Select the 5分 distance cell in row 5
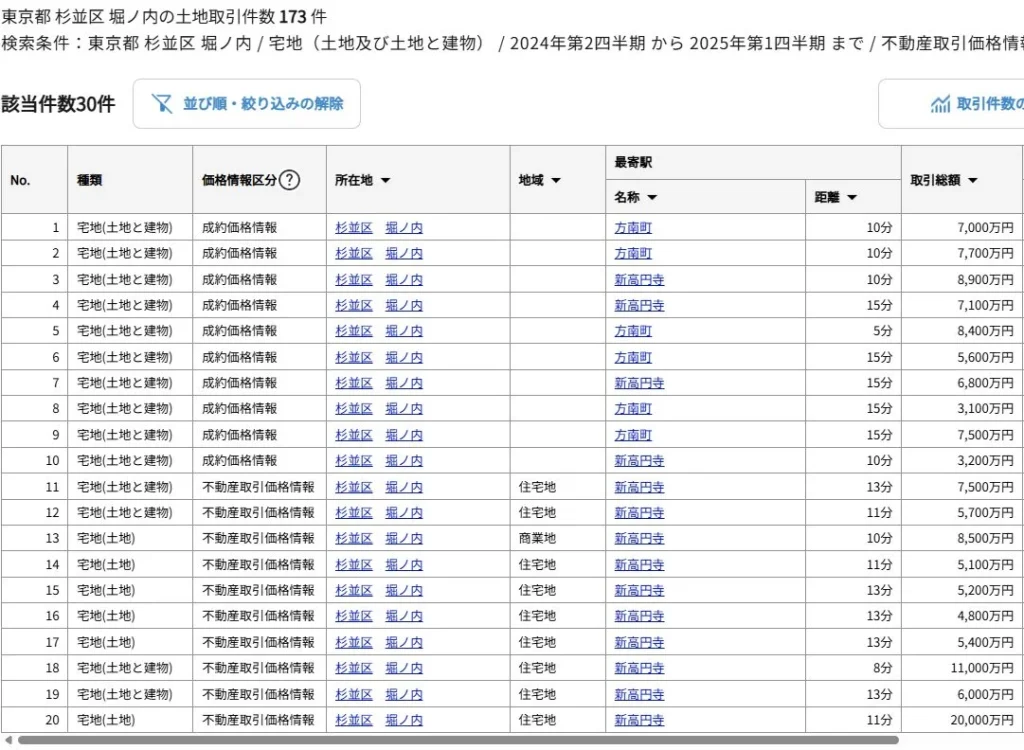 pyautogui.click(x=853, y=331)
